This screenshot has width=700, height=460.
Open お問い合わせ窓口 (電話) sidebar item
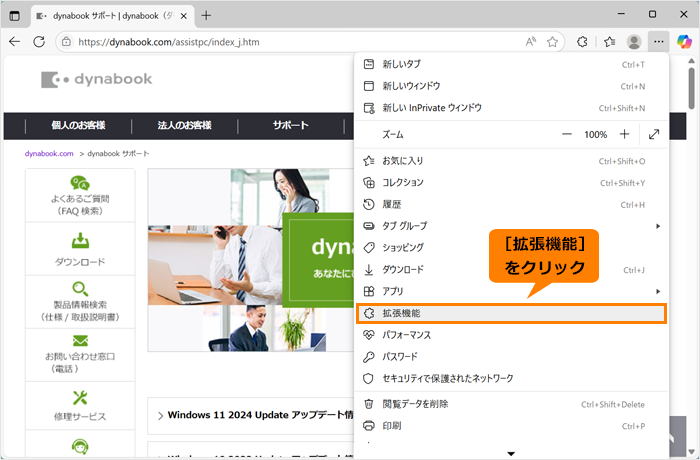(x=80, y=355)
